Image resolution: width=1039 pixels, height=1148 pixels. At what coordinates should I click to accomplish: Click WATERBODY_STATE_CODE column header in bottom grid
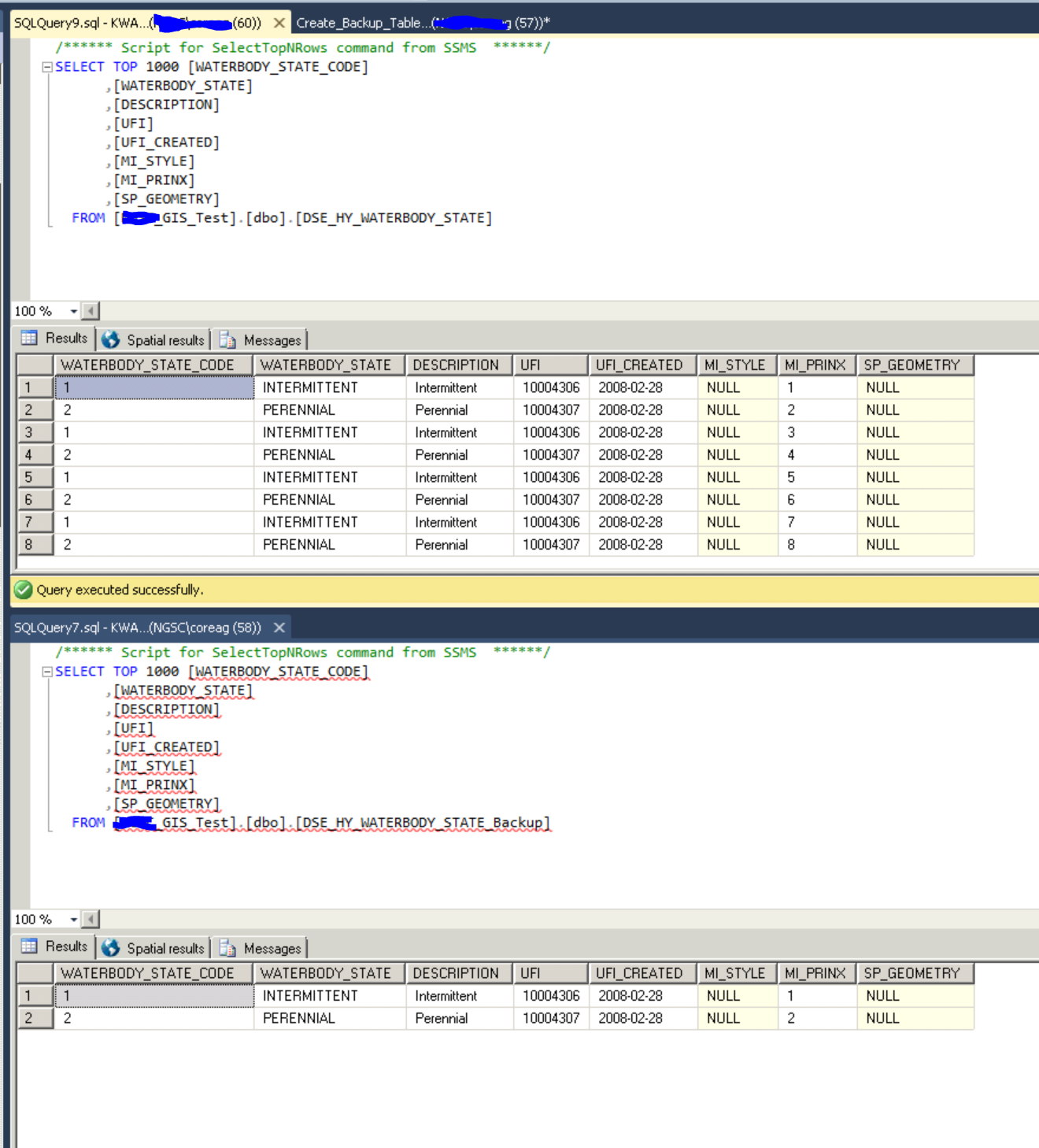[x=153, y=973]
